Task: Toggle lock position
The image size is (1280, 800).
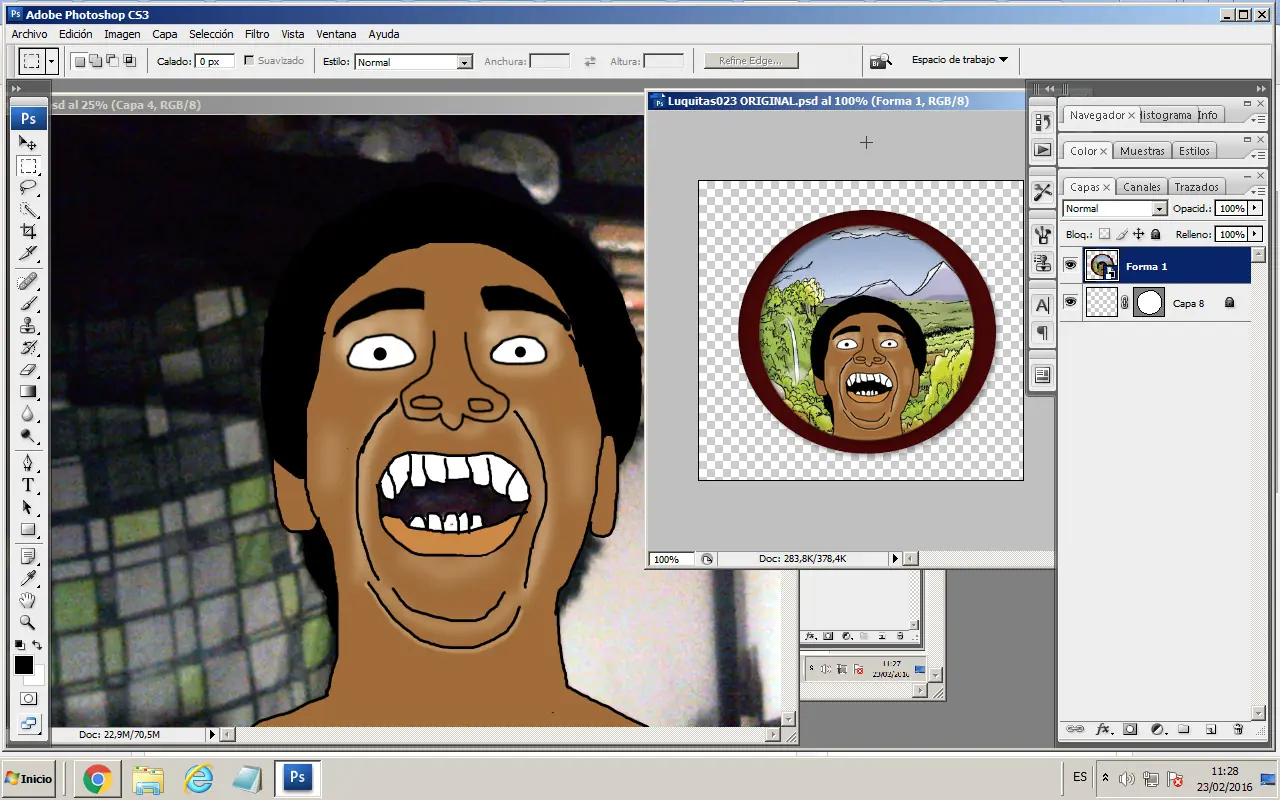Action: [x=1139, y=234]
